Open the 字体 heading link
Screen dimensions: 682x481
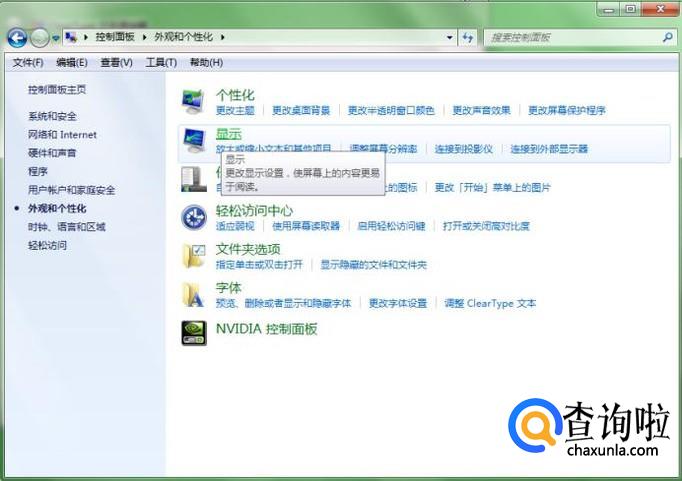click(228, 288)
